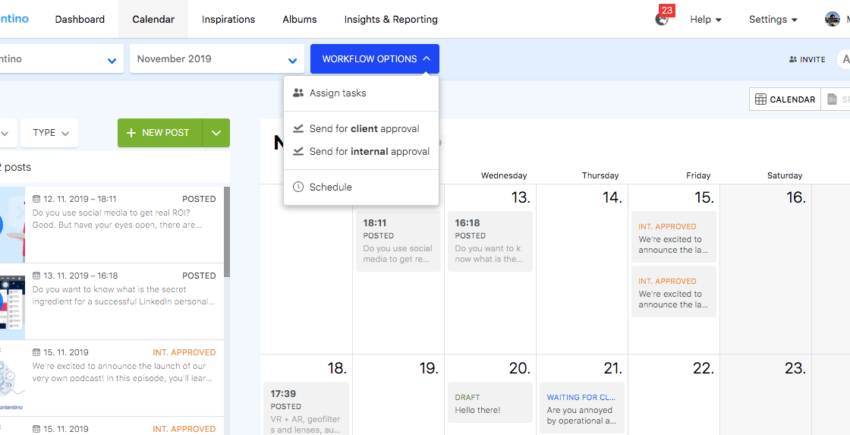Image resolution: width=850 pixels, height=435 pixels.
Task: Choose Send for client approval
Action: (361, 129)
